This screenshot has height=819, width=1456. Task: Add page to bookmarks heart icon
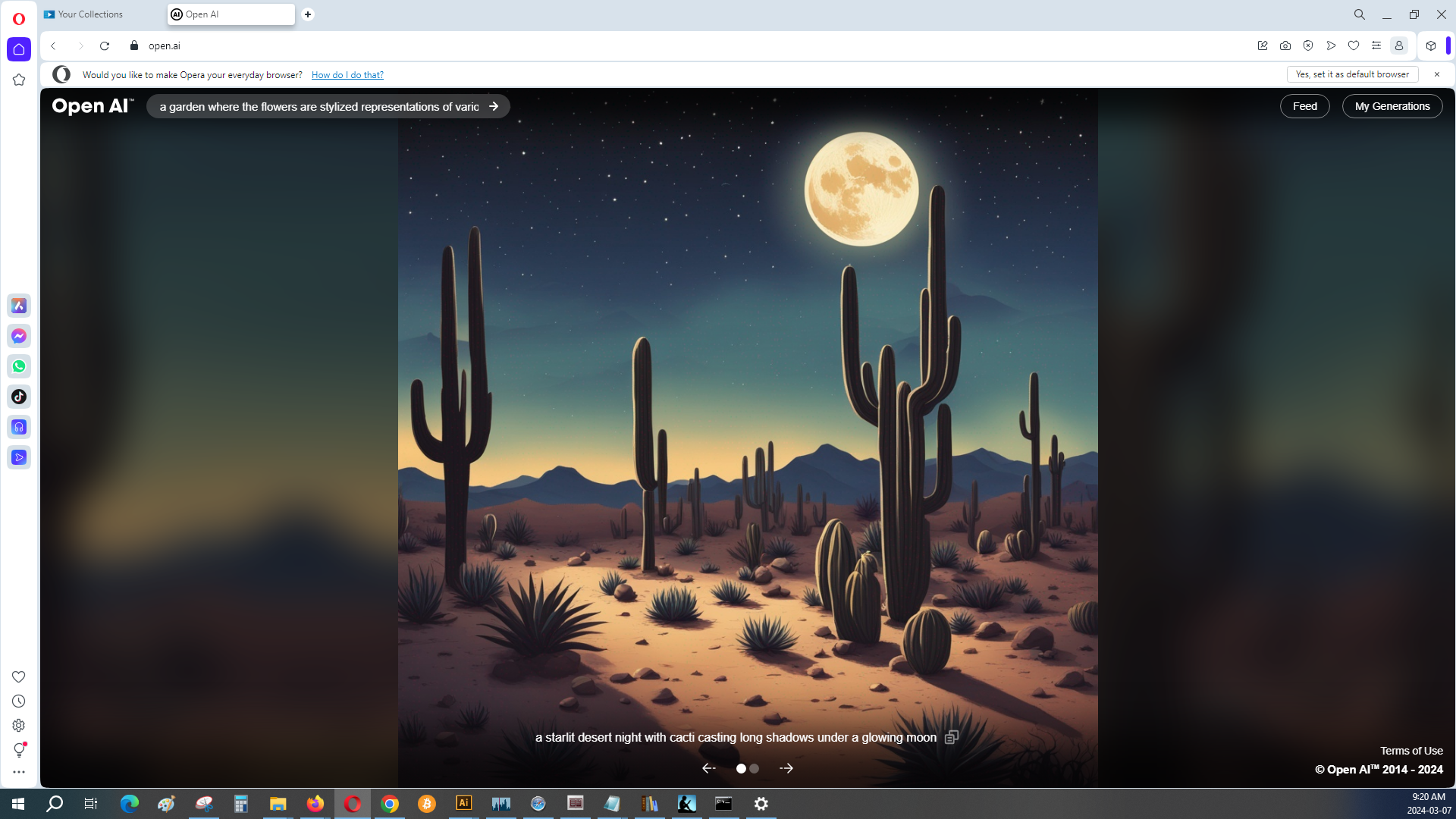click(x=1354, y=45)
